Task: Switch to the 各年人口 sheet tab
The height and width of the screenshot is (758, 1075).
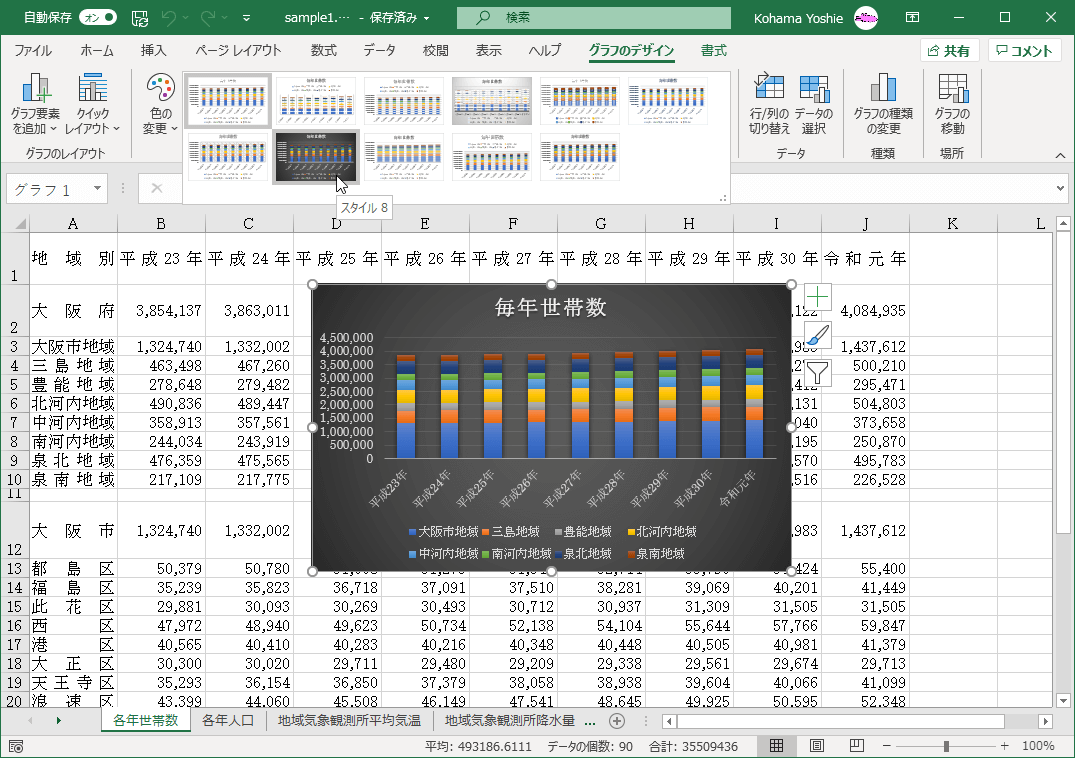Action: (x=228, y=720)
